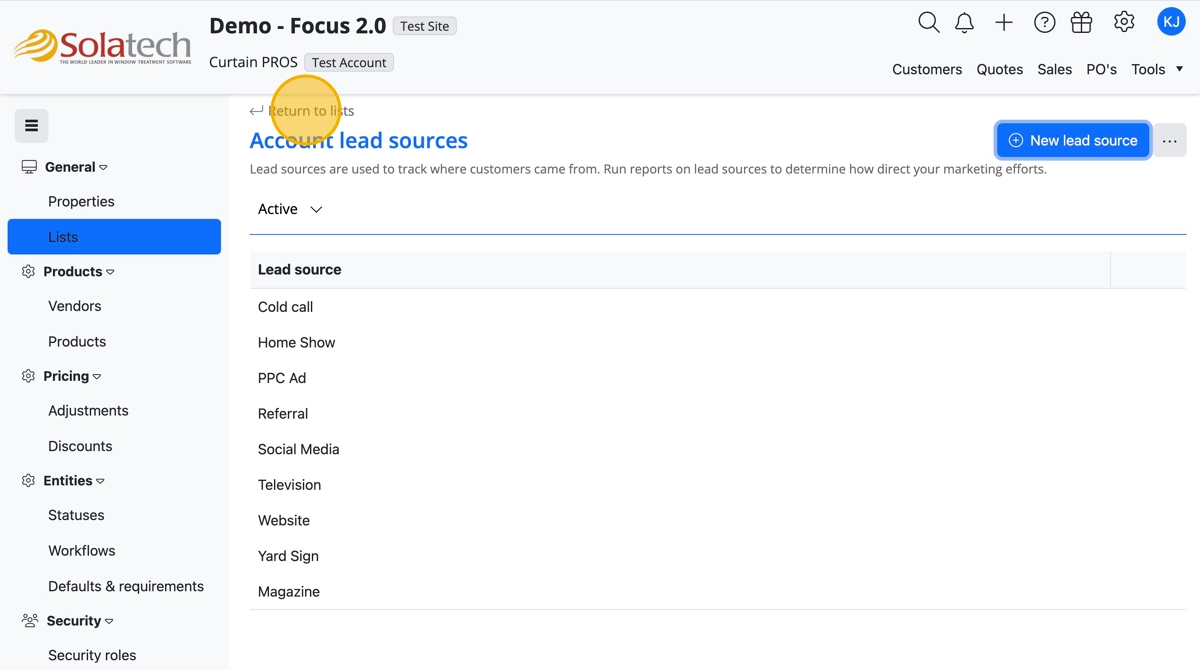Viewport: 1200px width, 670px height.
Task: Open more options ellipsis button
Action: click(1169, 141)
